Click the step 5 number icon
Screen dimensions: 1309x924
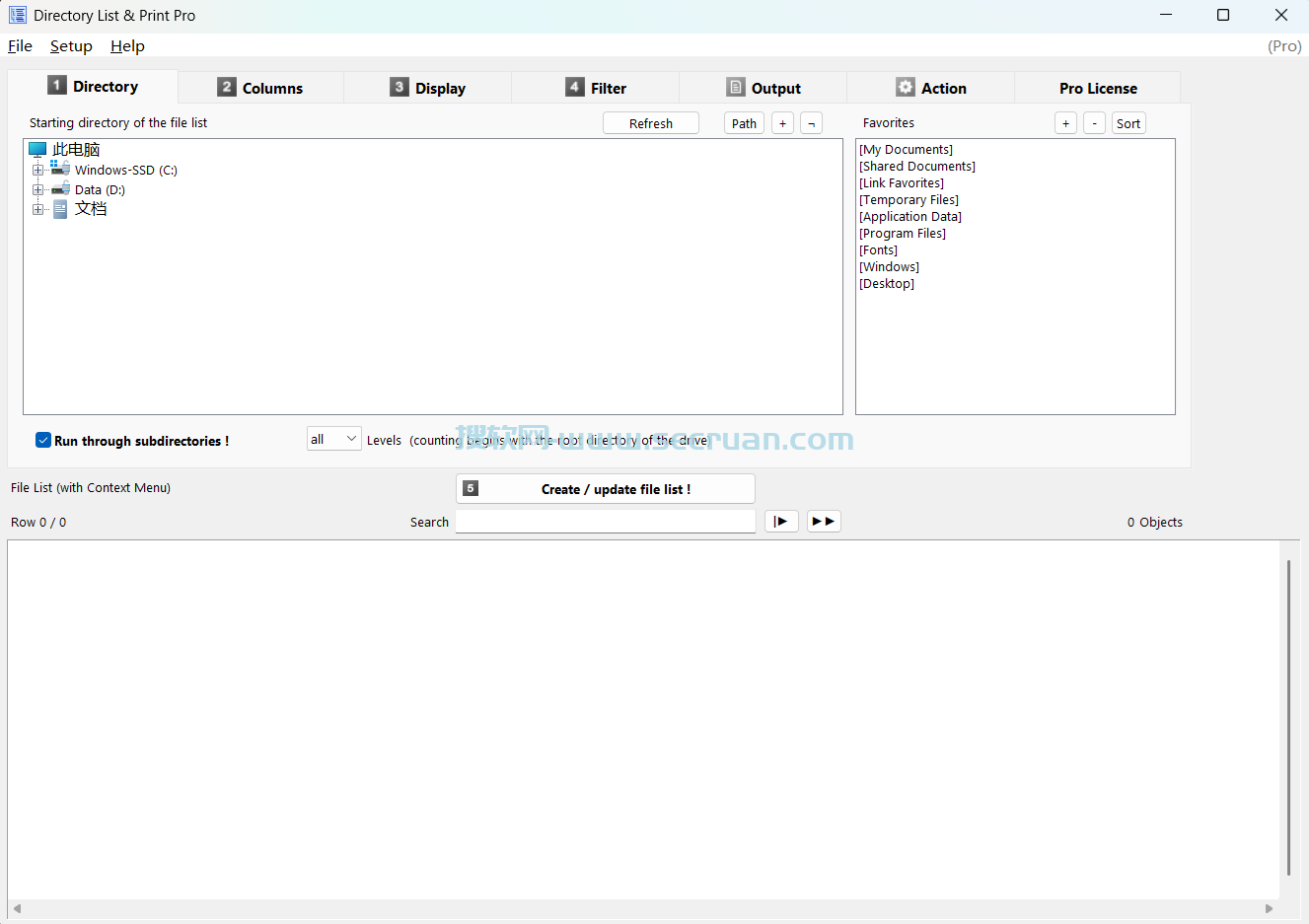tap(471, 488)
